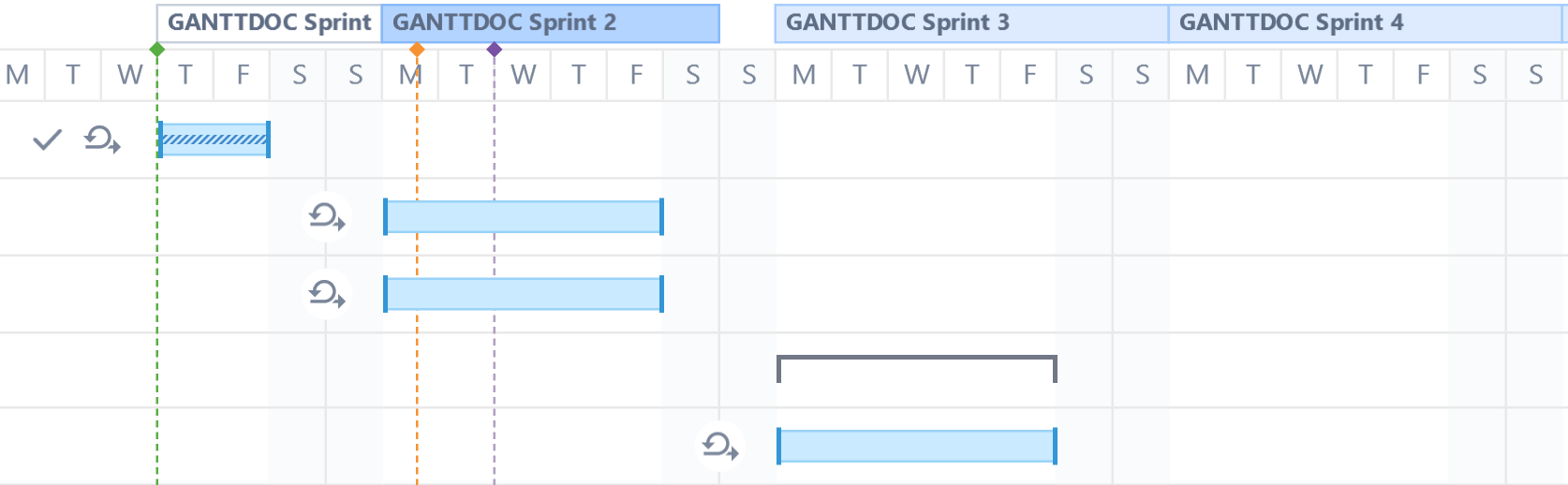The height and width of the screenshot is (485, 1568).
Task: Select the GANTTDOC Sprint 3 header
Action: (971, 23)
